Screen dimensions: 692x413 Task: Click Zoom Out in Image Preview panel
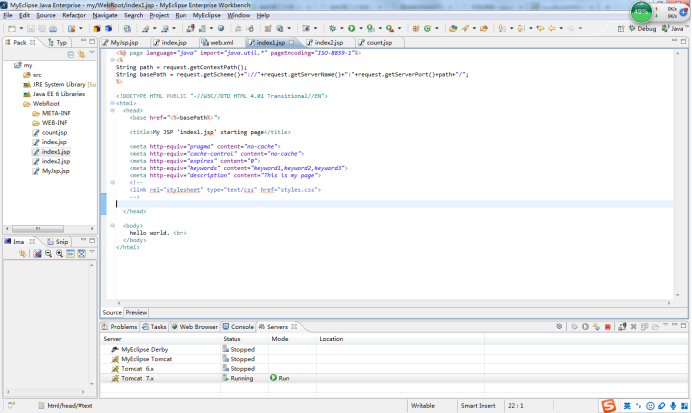pos(49,254)
